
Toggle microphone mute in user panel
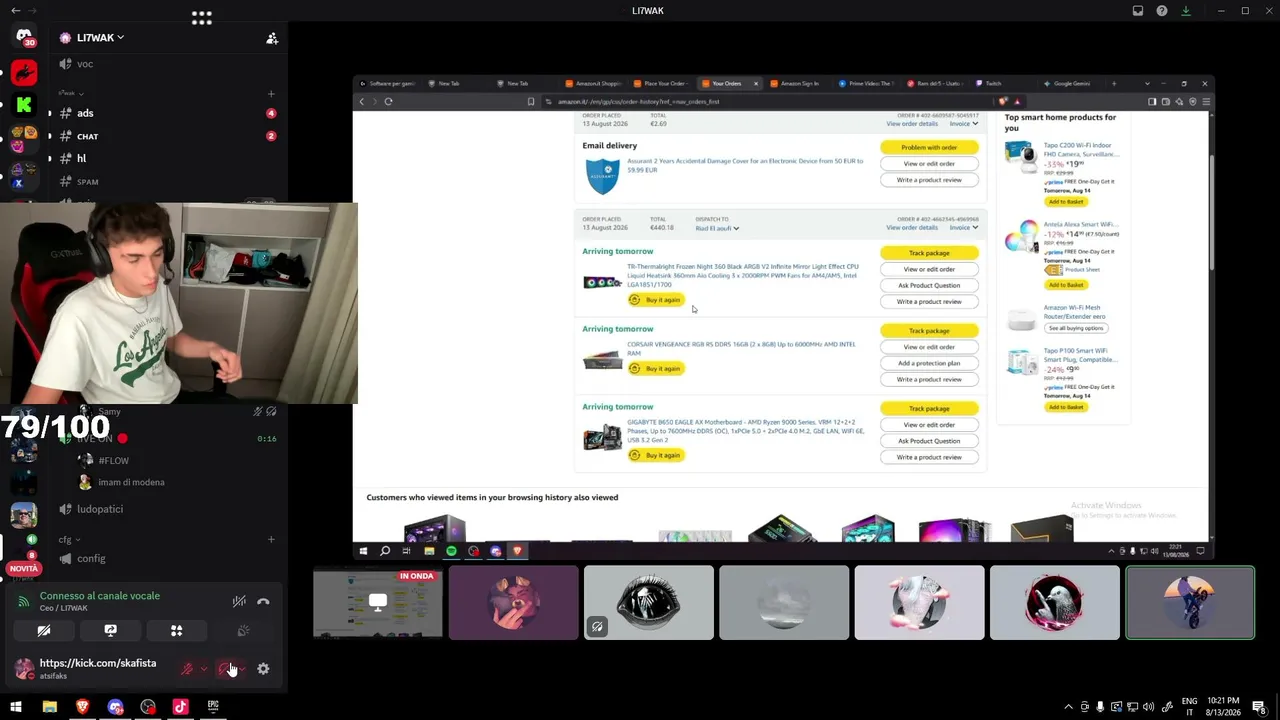(x=187, y=669)
